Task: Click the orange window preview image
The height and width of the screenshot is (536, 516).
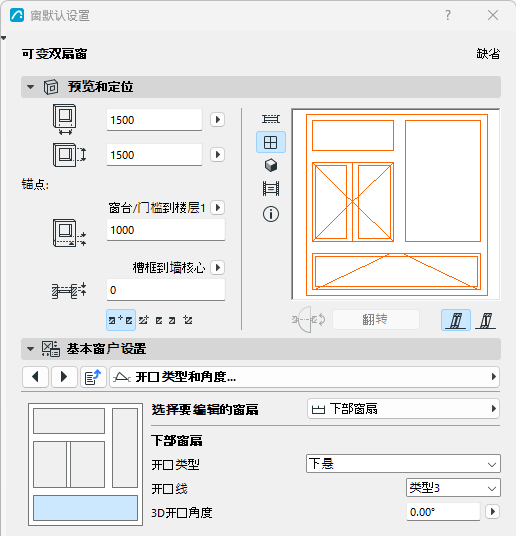Action: [x=396, y=204]
